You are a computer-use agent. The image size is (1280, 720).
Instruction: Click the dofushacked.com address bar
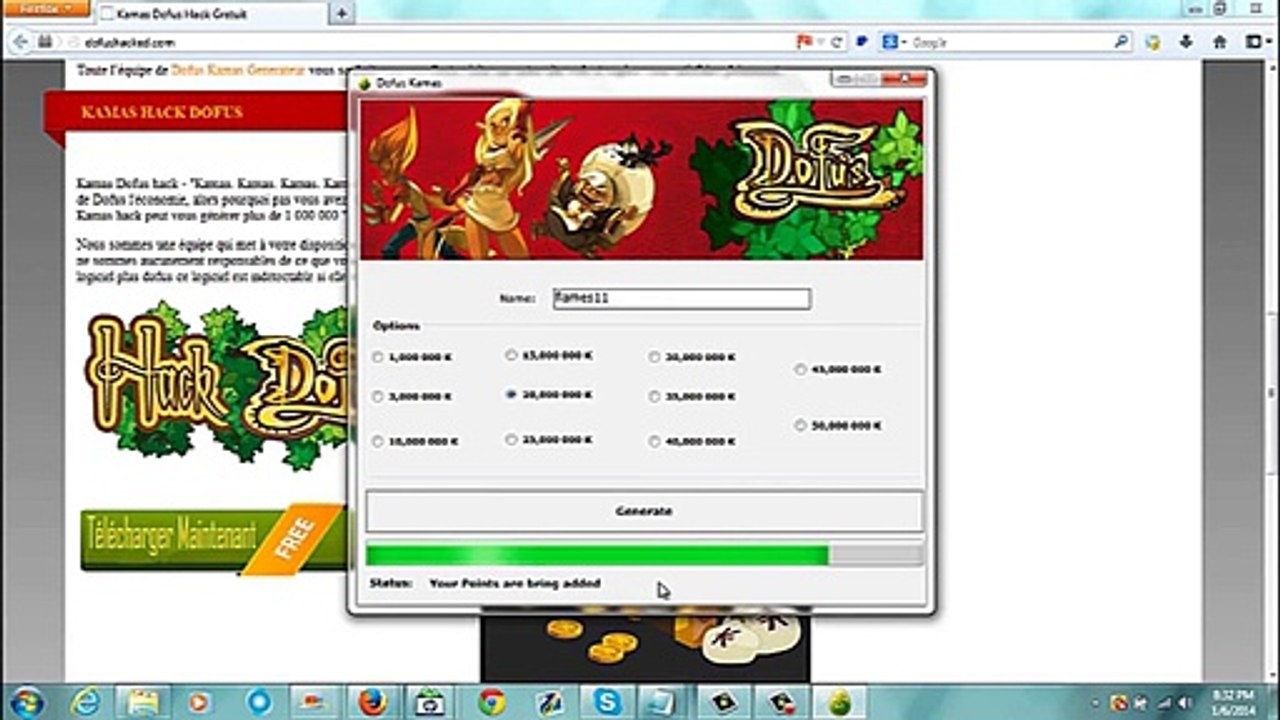click(x=420, y=42)
